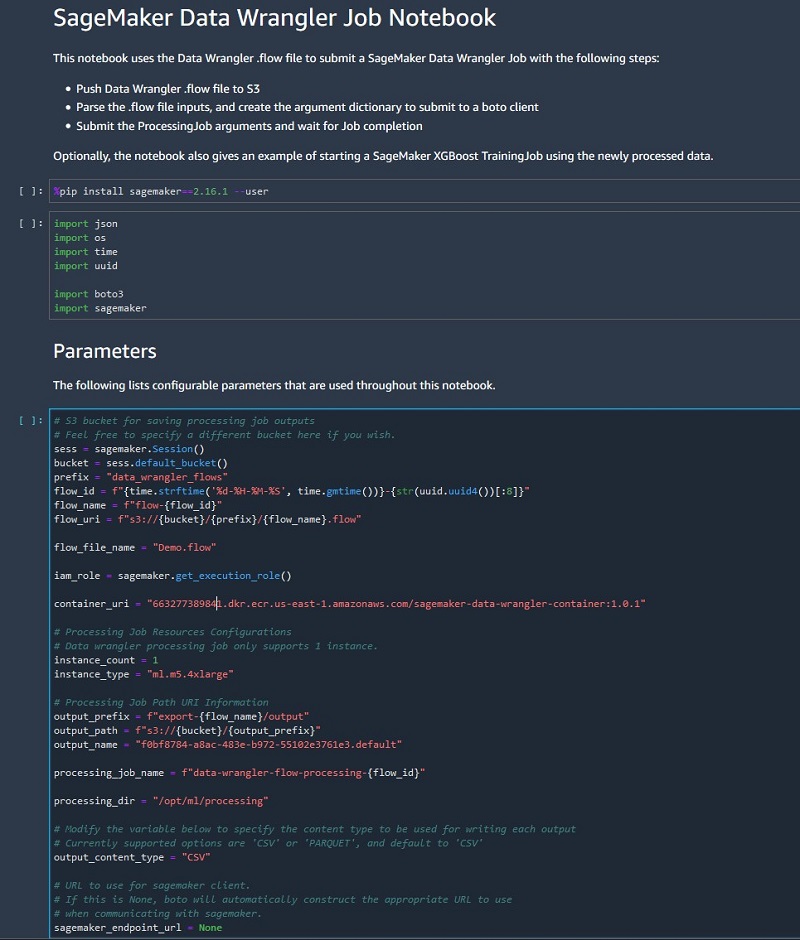800x940 pixels.
Task: Click the line "sess = sagemaker.Session()"
Action: 129,449
